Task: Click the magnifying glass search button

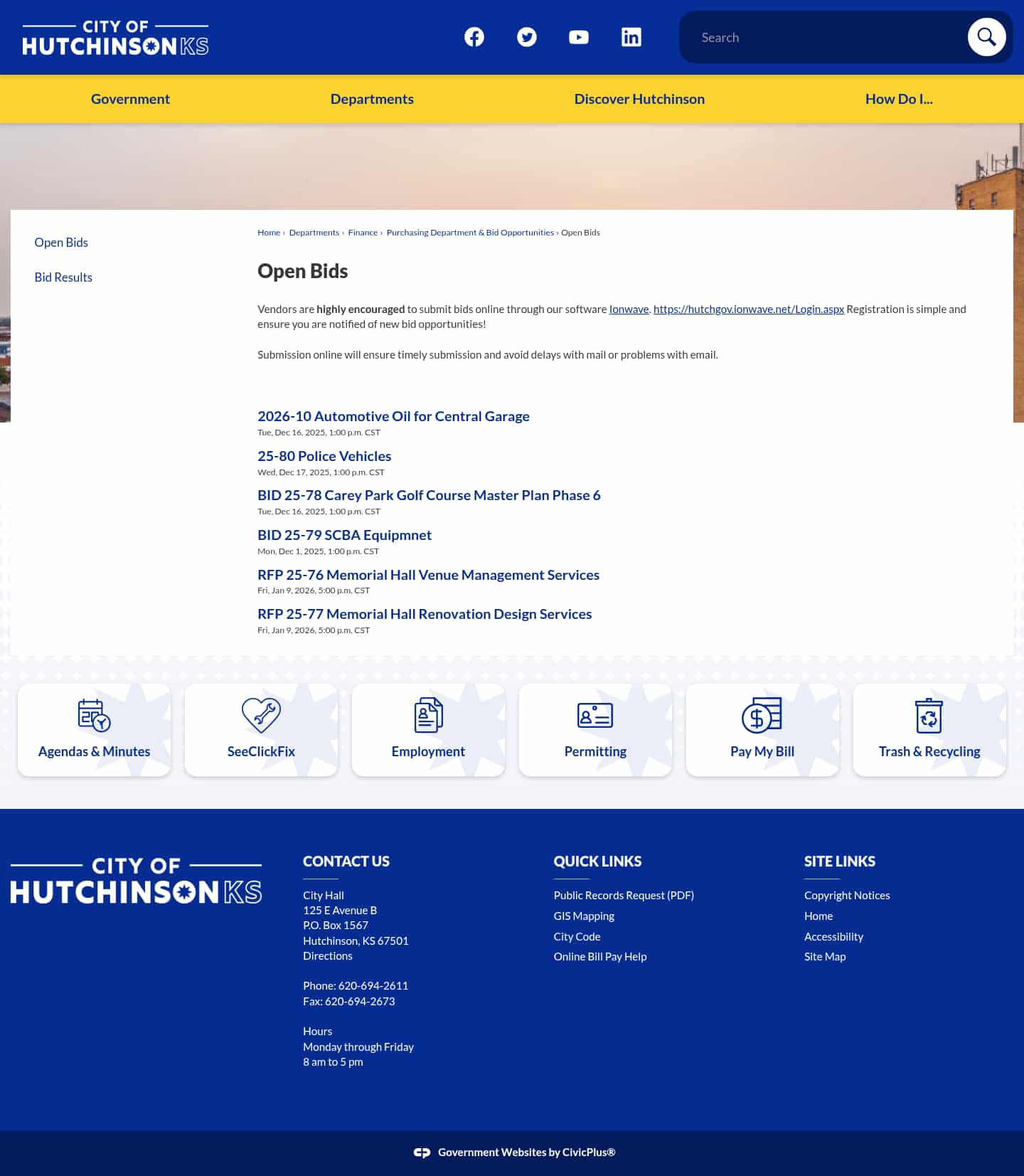Action: pos(986,37)
